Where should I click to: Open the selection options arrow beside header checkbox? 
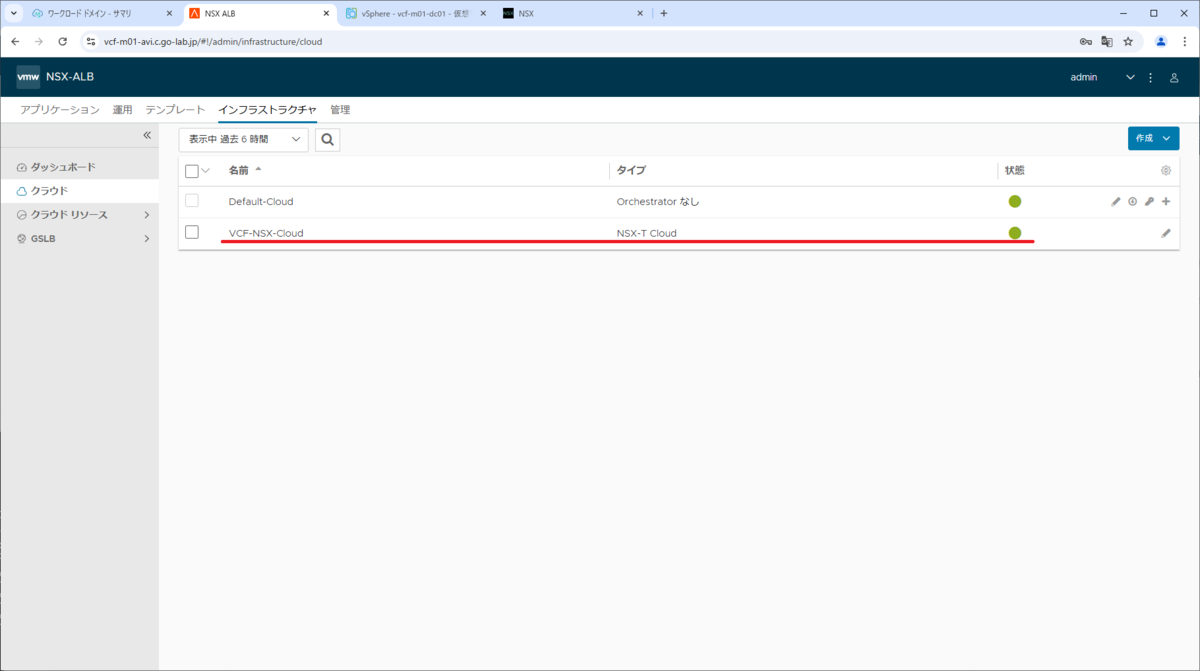[x=206, y=171]
